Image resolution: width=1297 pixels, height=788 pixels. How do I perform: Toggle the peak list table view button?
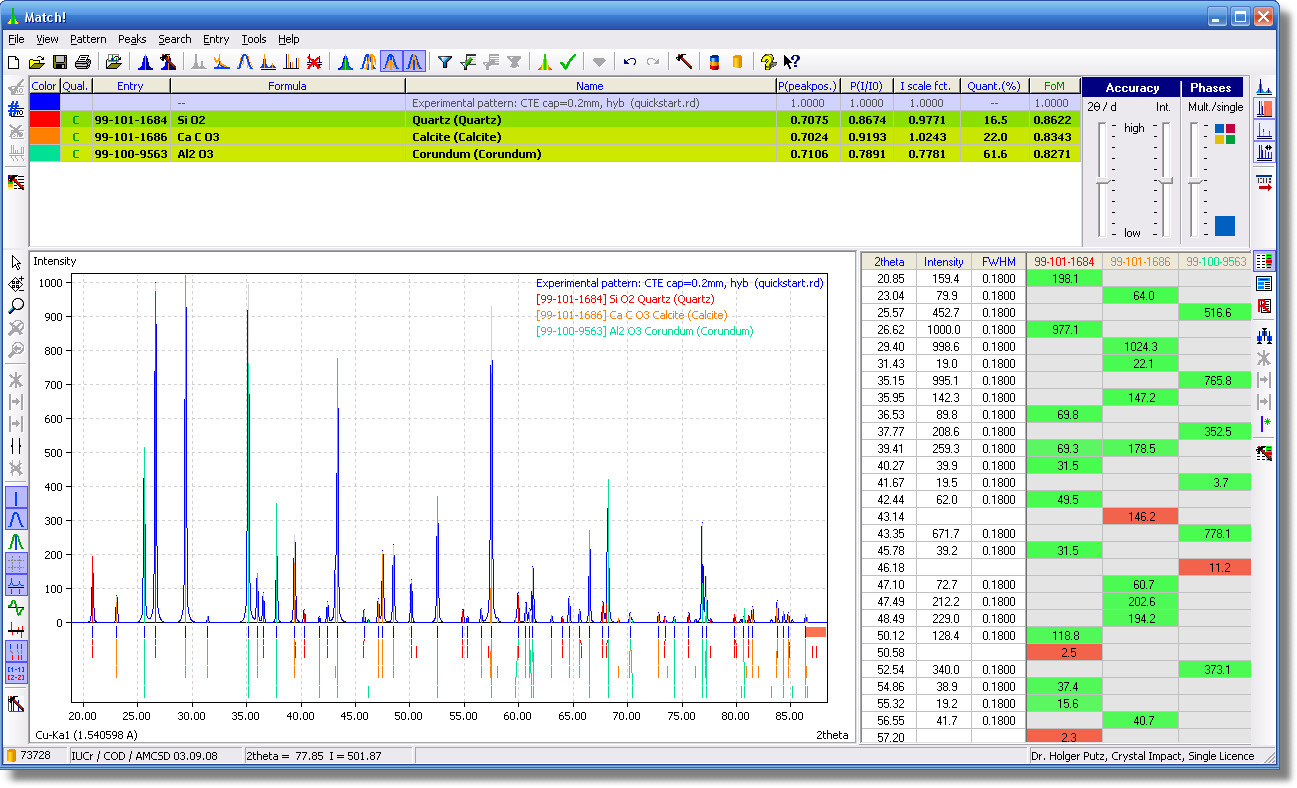1265,261
